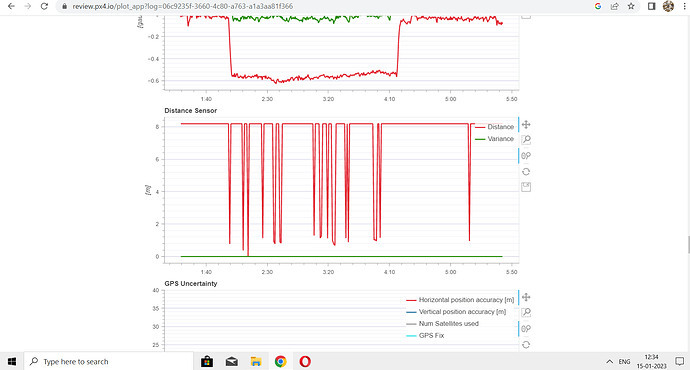690x370 pixels.
Task: Toggle Wheel Zoom on Distance Sensor plot
Action: 526,156
